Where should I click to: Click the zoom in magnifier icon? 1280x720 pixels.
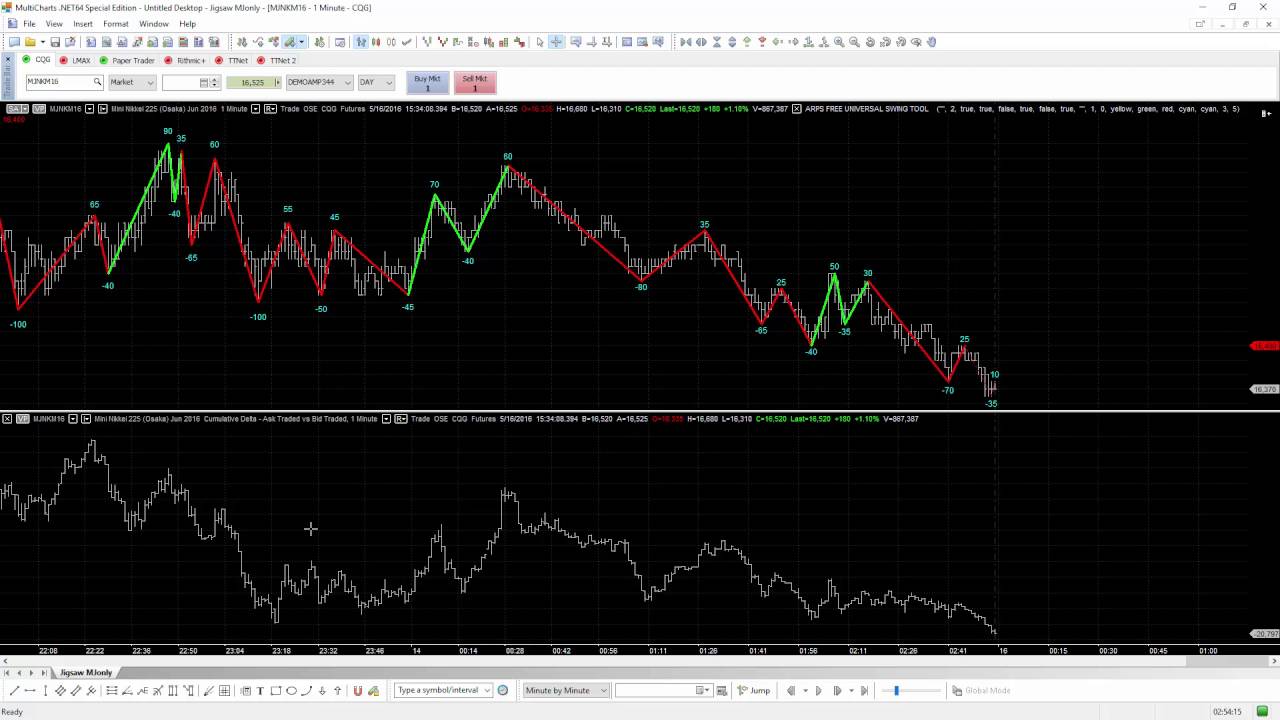click(839, 42)
